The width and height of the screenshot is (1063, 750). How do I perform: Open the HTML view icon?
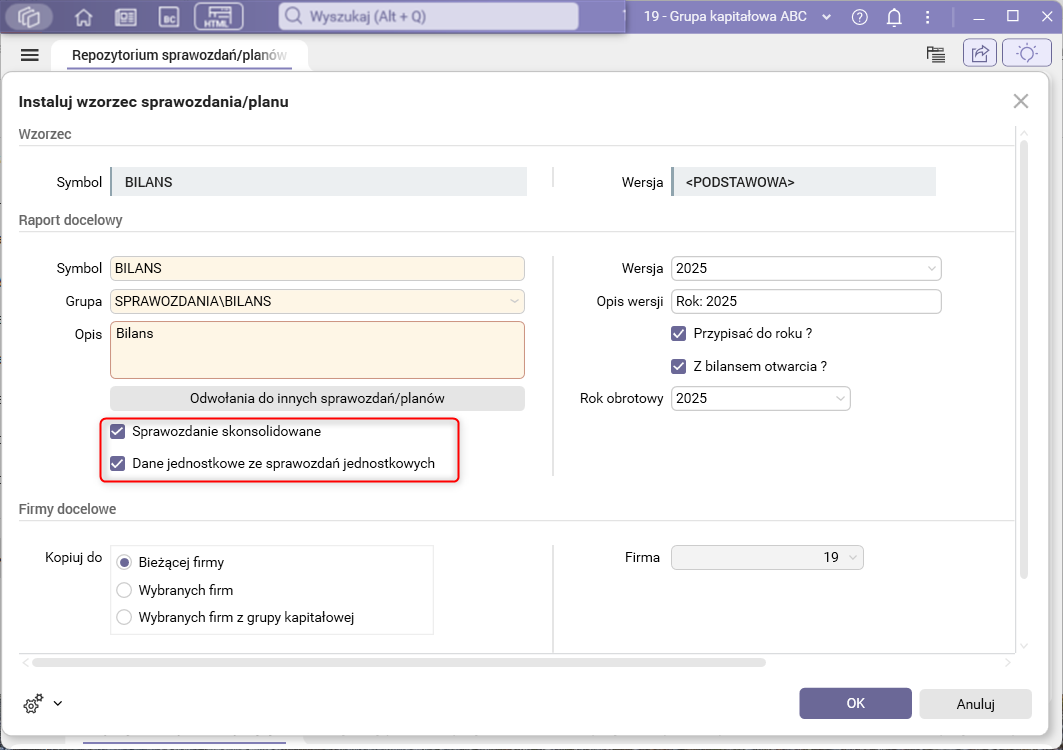tap(218, 16)
